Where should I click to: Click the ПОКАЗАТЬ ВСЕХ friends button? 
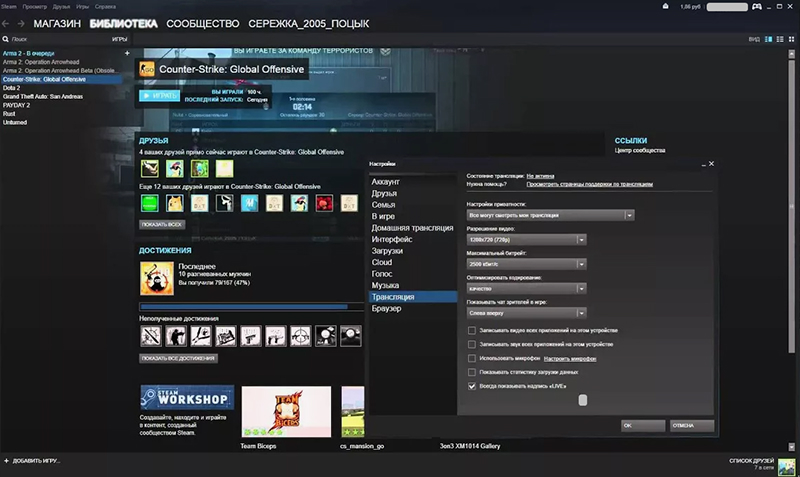pos(162,224)
